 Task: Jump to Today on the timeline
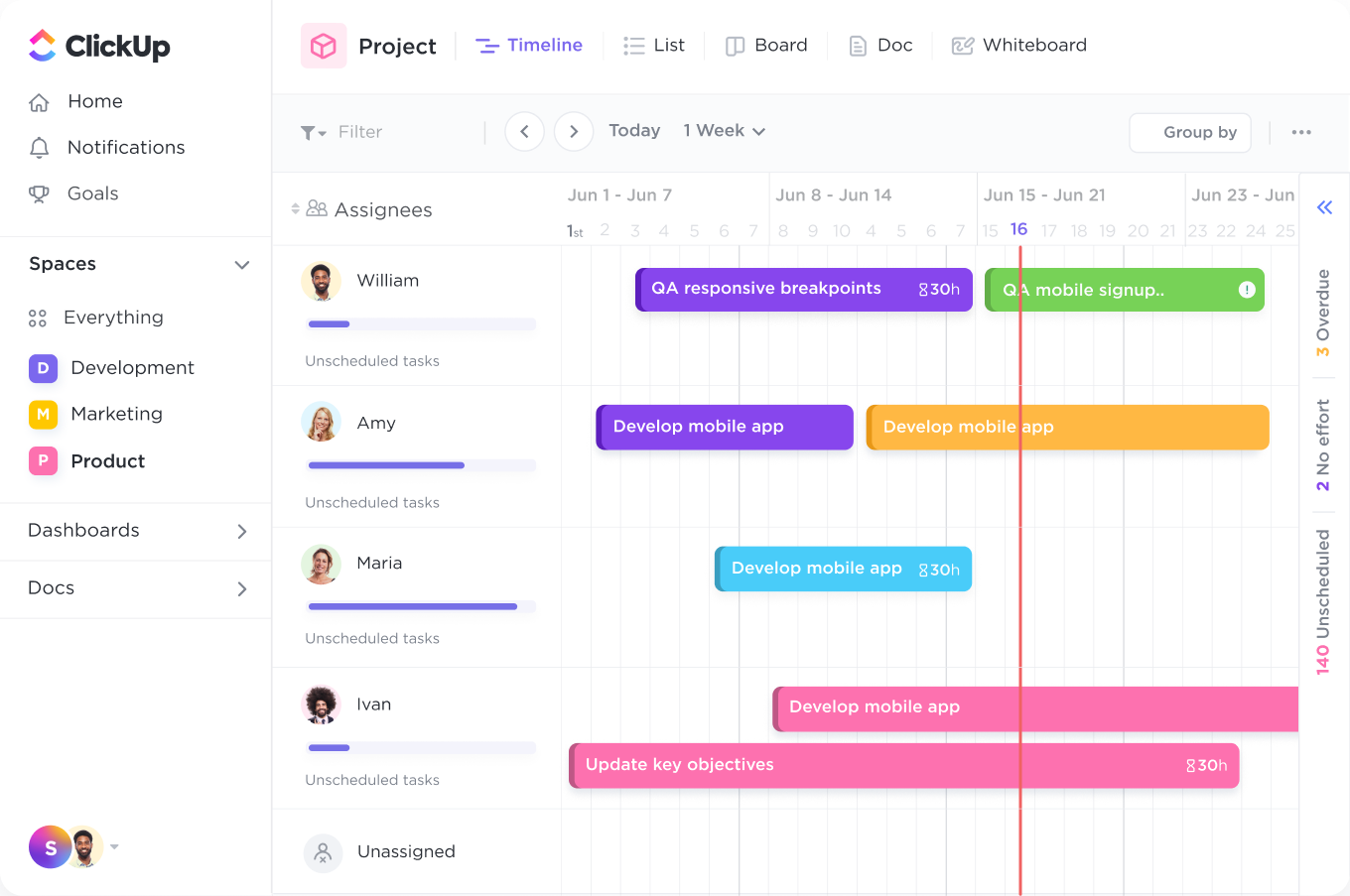click(x=634, y=131)
